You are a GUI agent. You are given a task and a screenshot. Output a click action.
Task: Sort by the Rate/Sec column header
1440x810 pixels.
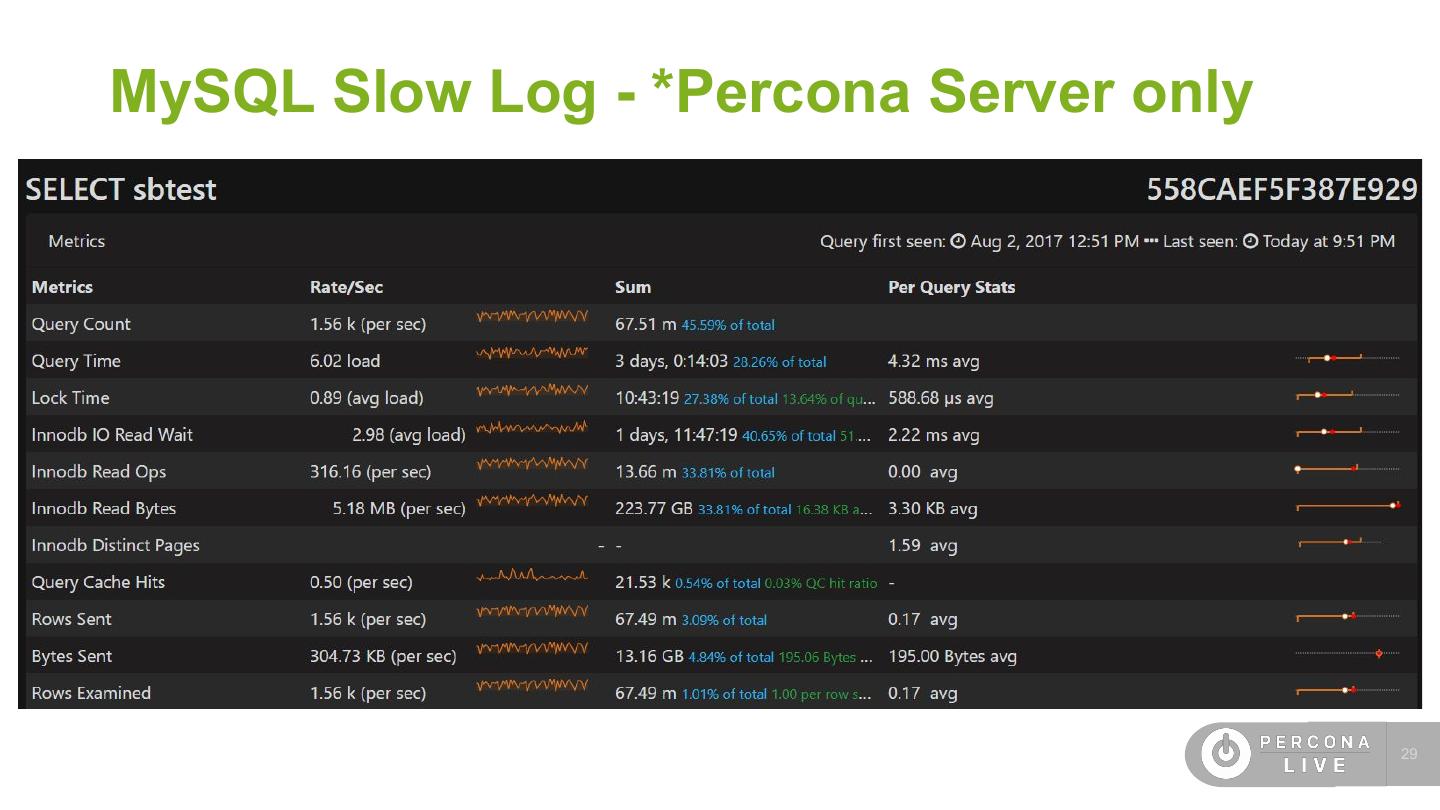pos(346,287)
